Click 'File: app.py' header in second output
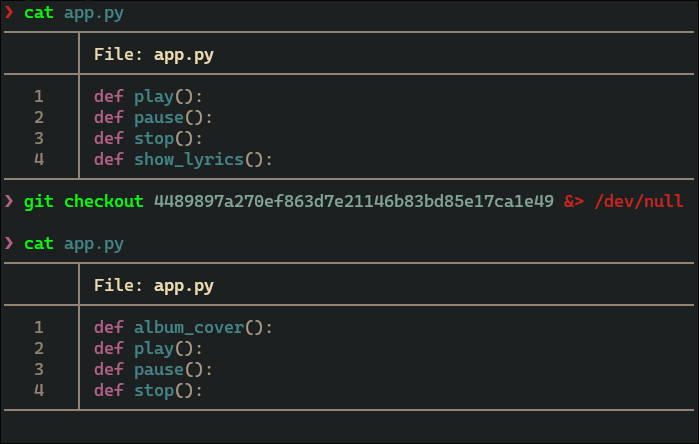The height and width of the screenshot is (444, 699). pyautogui.click(x=154, y=286)
